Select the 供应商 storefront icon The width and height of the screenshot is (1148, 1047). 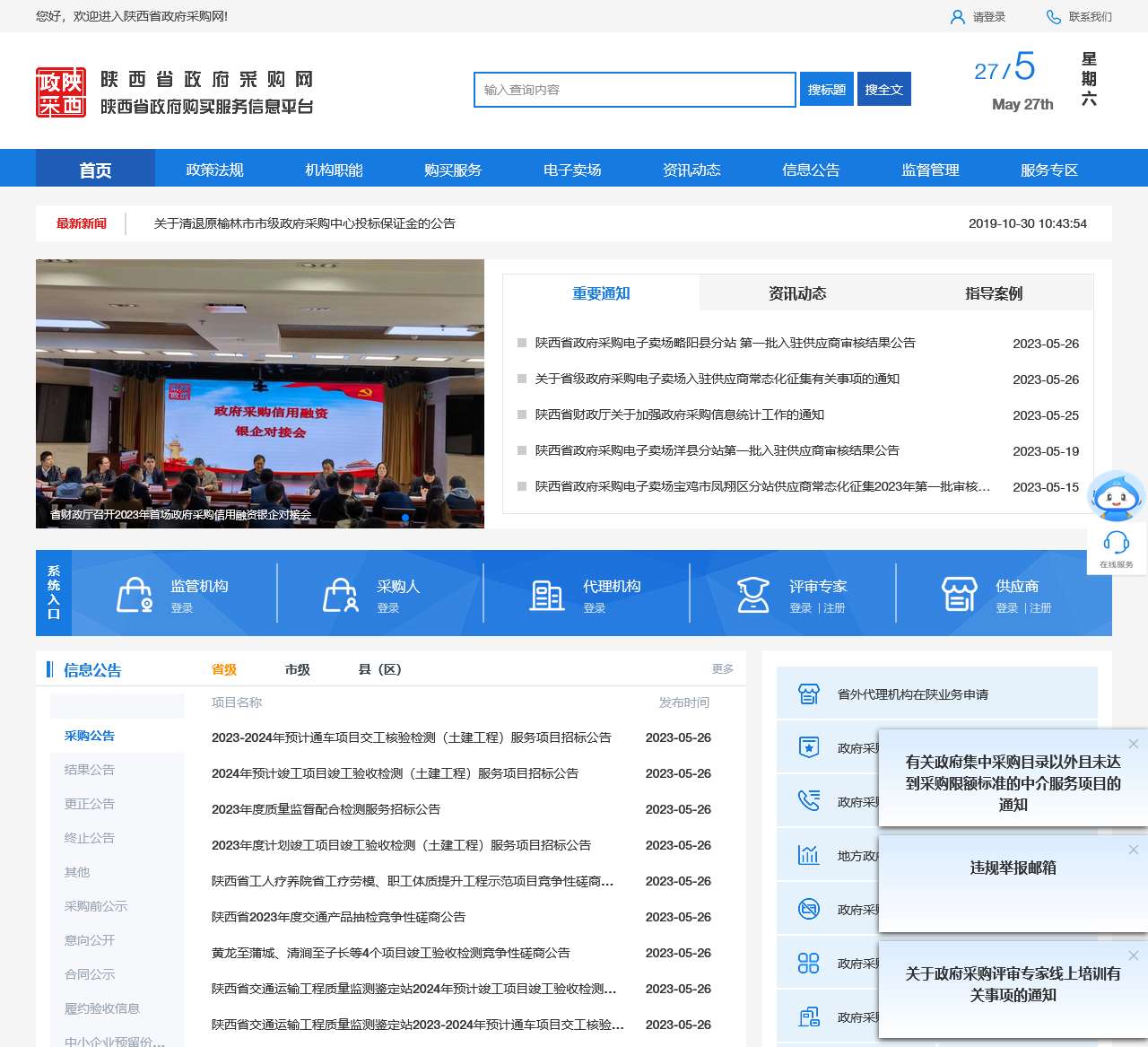(961, 593)
